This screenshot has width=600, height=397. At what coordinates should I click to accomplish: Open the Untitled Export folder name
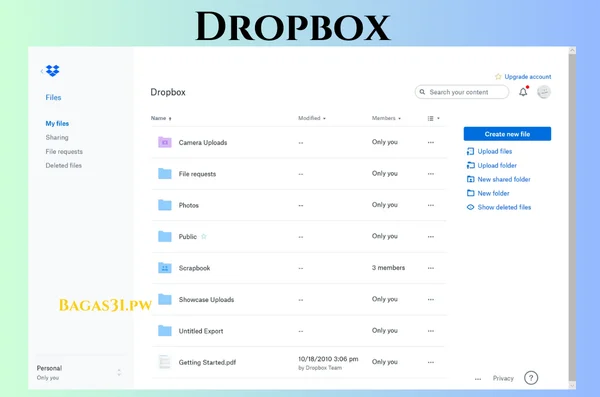201,331
